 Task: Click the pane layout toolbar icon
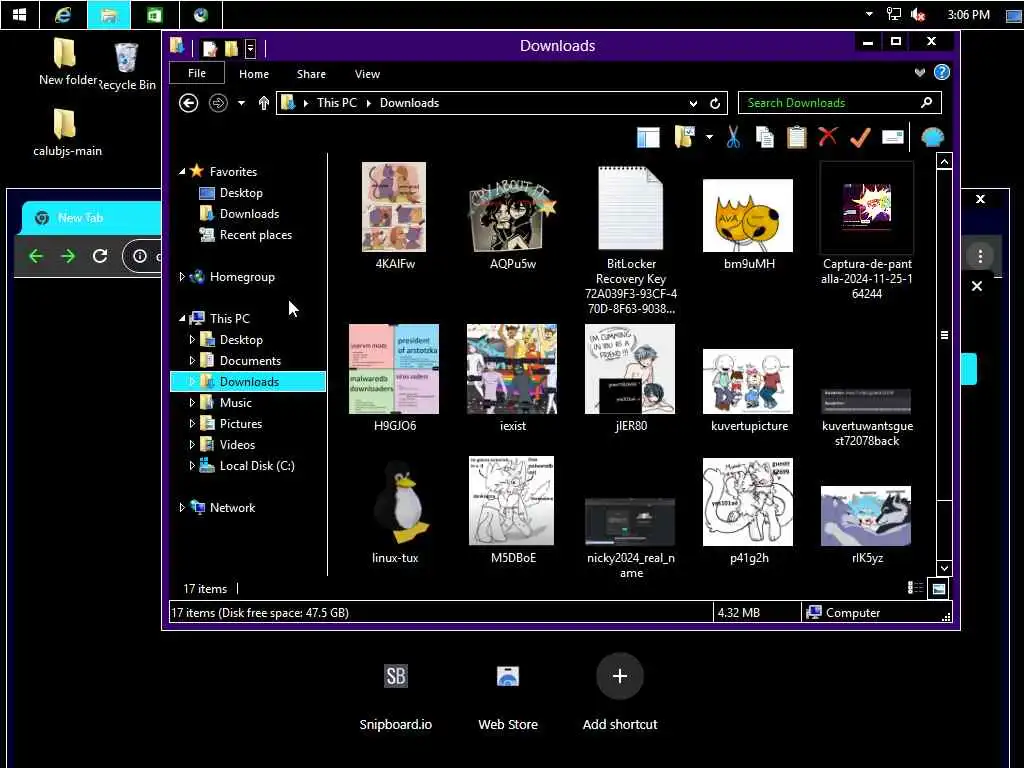(x=648, y=137)
